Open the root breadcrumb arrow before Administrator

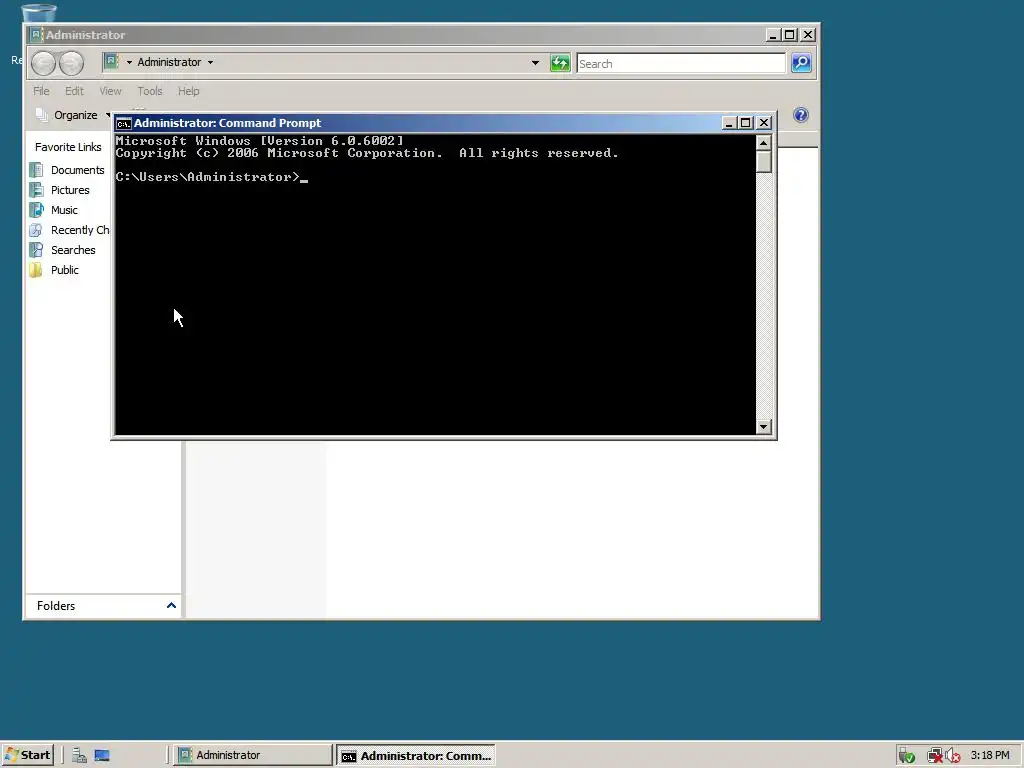pyautogui.click(x=129, y=63)
